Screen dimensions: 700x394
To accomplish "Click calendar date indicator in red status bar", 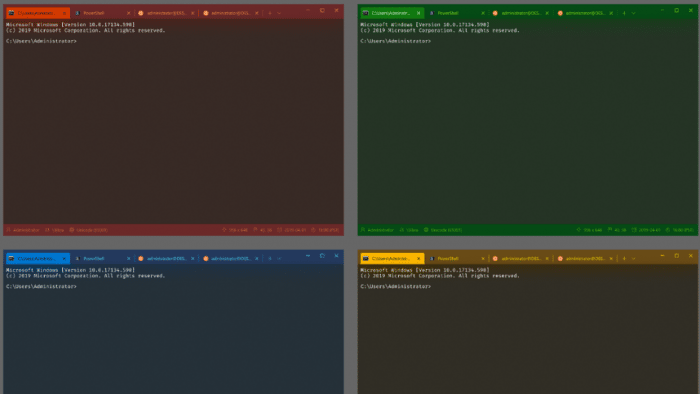I will coord(292,230).
